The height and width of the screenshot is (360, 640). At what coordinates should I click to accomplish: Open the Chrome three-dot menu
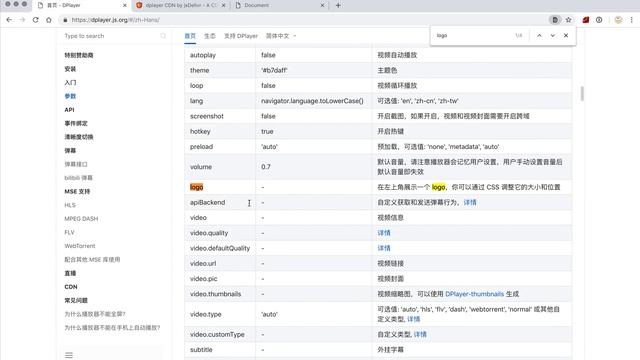[631, 20]
